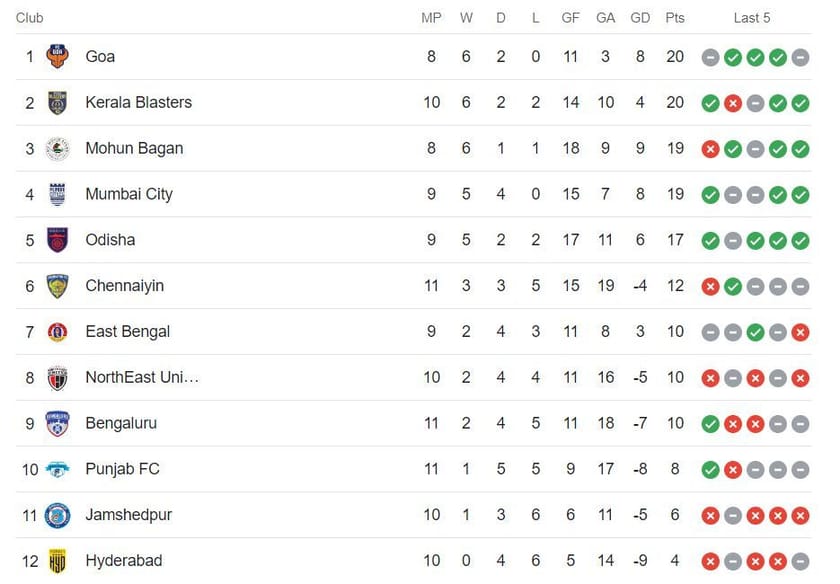840x584 pixels.
Task: Expand NorthEast United's truncated team name
Action: pyautogui.click(x=142, y=377)
